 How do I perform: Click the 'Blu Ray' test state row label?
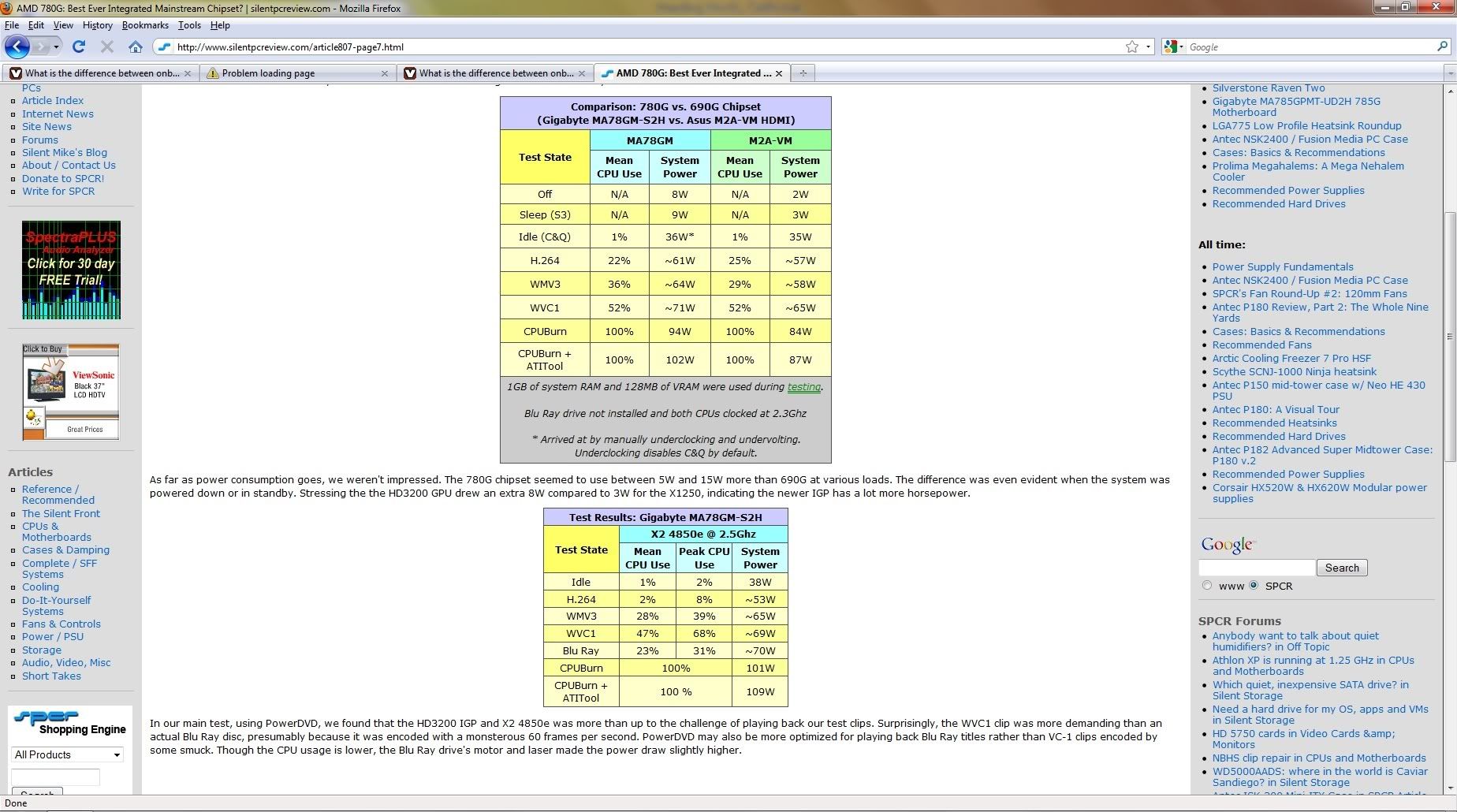click(x=581, y=651)
